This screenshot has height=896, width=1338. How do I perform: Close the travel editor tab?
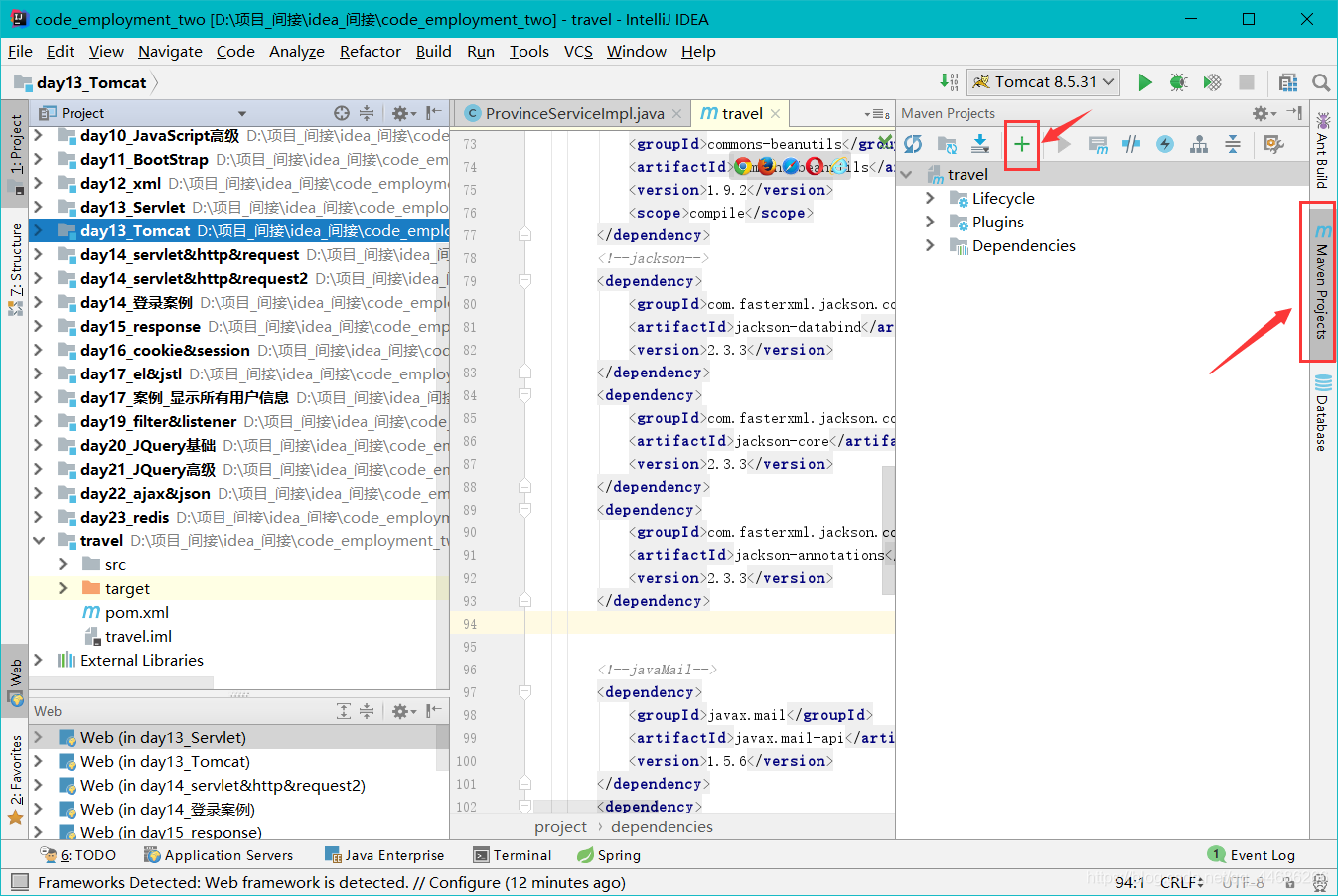[775, 113]
